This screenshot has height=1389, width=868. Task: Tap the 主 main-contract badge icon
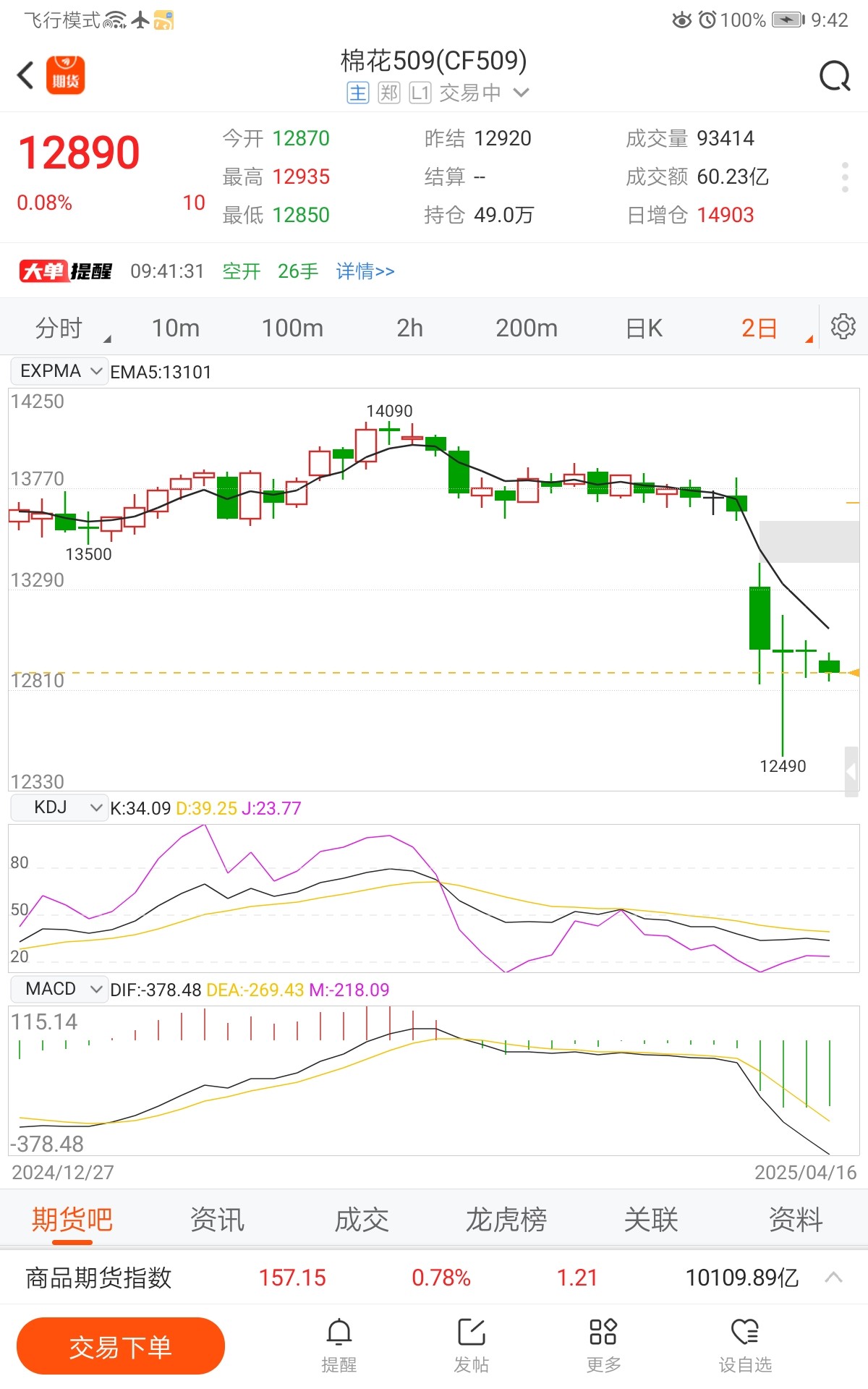(358, 93)
